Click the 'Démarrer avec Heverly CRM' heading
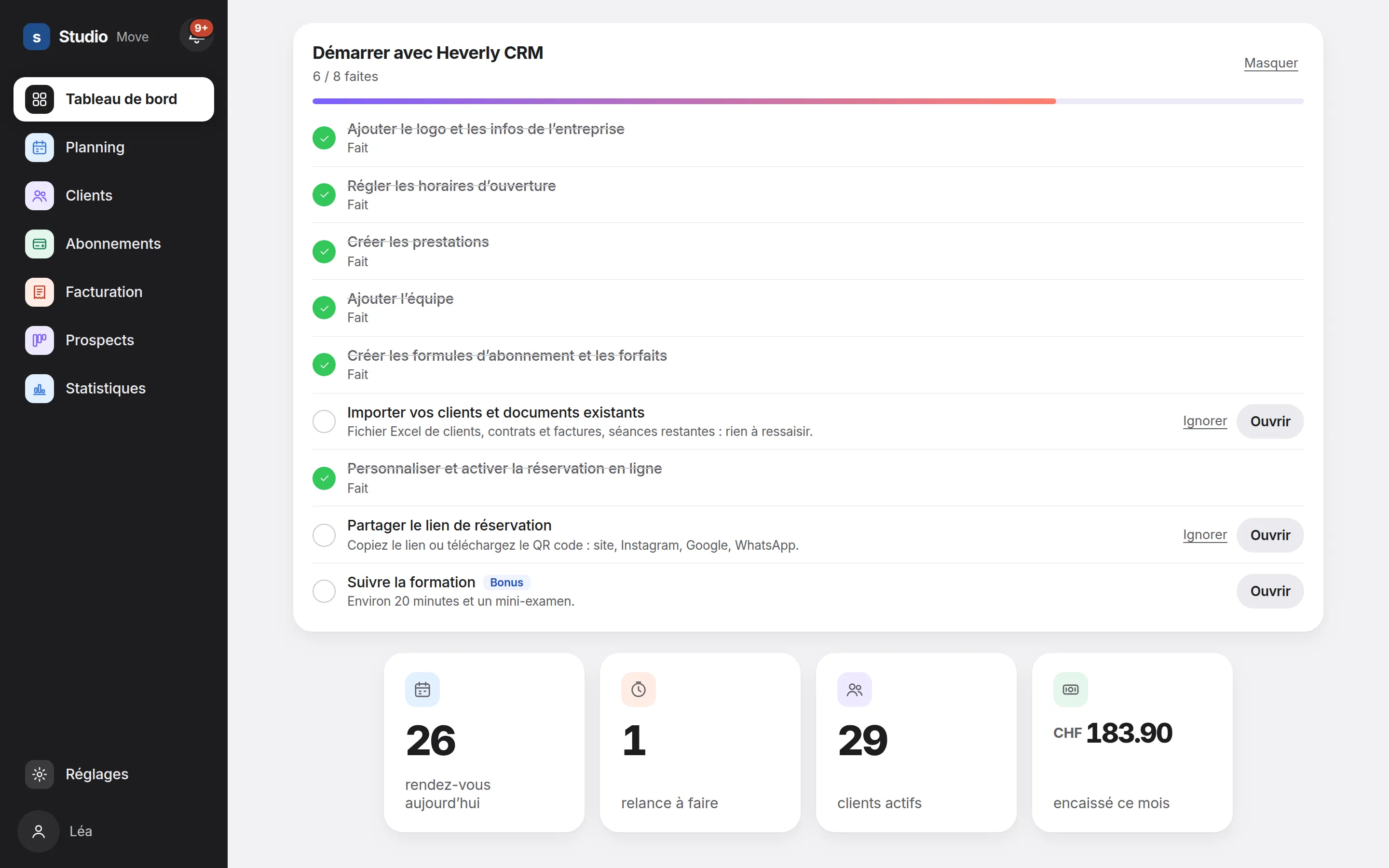 coord(428,53)
